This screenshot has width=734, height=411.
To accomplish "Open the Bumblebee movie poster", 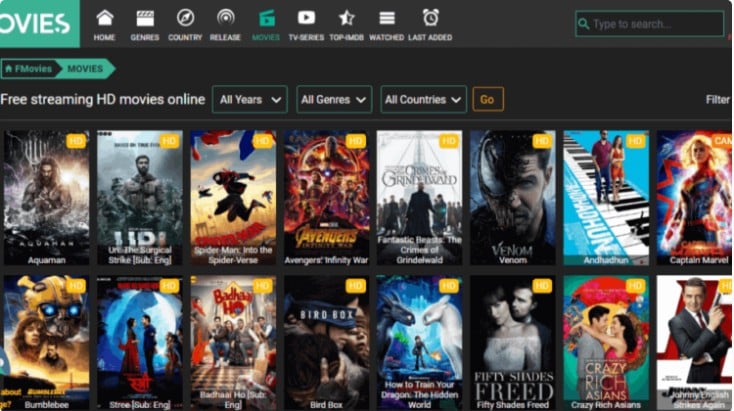I will (46, 343).
